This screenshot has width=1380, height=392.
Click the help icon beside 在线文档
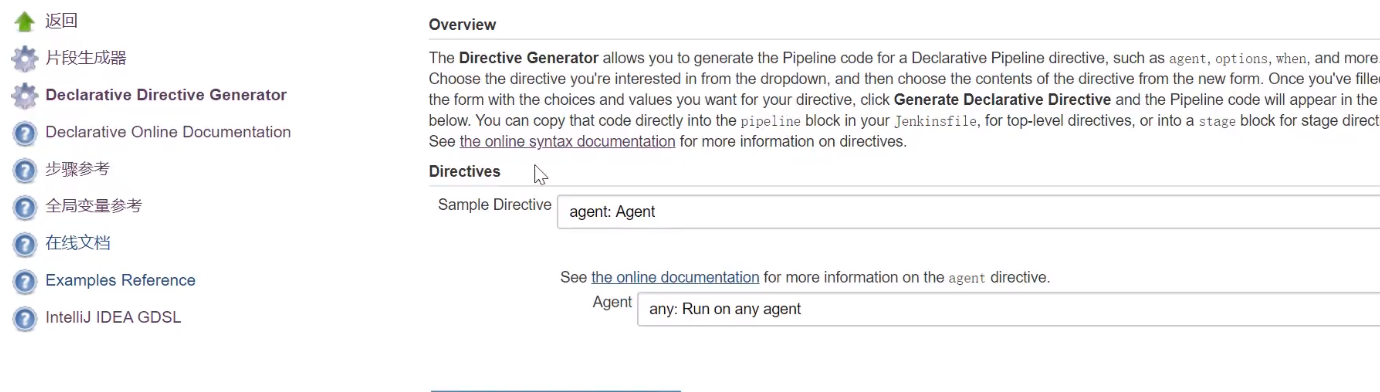tap(24, 244)
